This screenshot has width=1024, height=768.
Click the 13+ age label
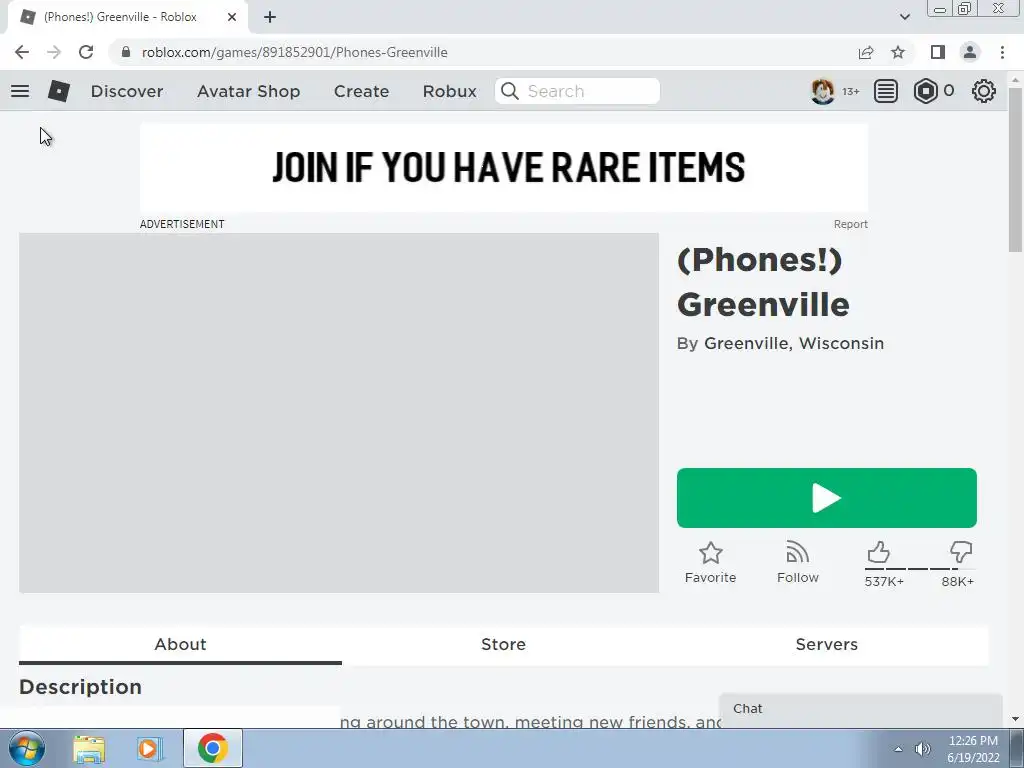[x=850, y=91]
